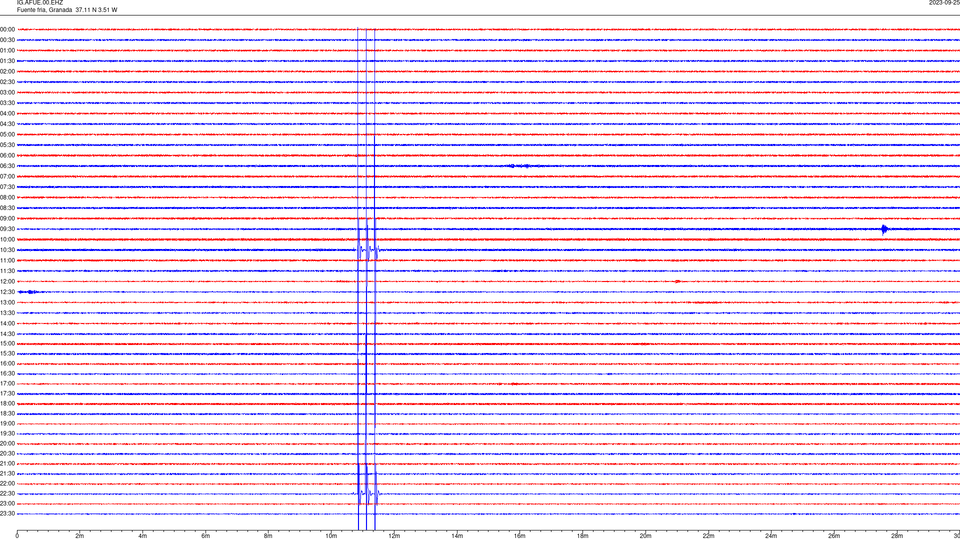This screenshot has height=540, width=960.
Task: Select the 02:00 time label
Action: tap(7, 72)
